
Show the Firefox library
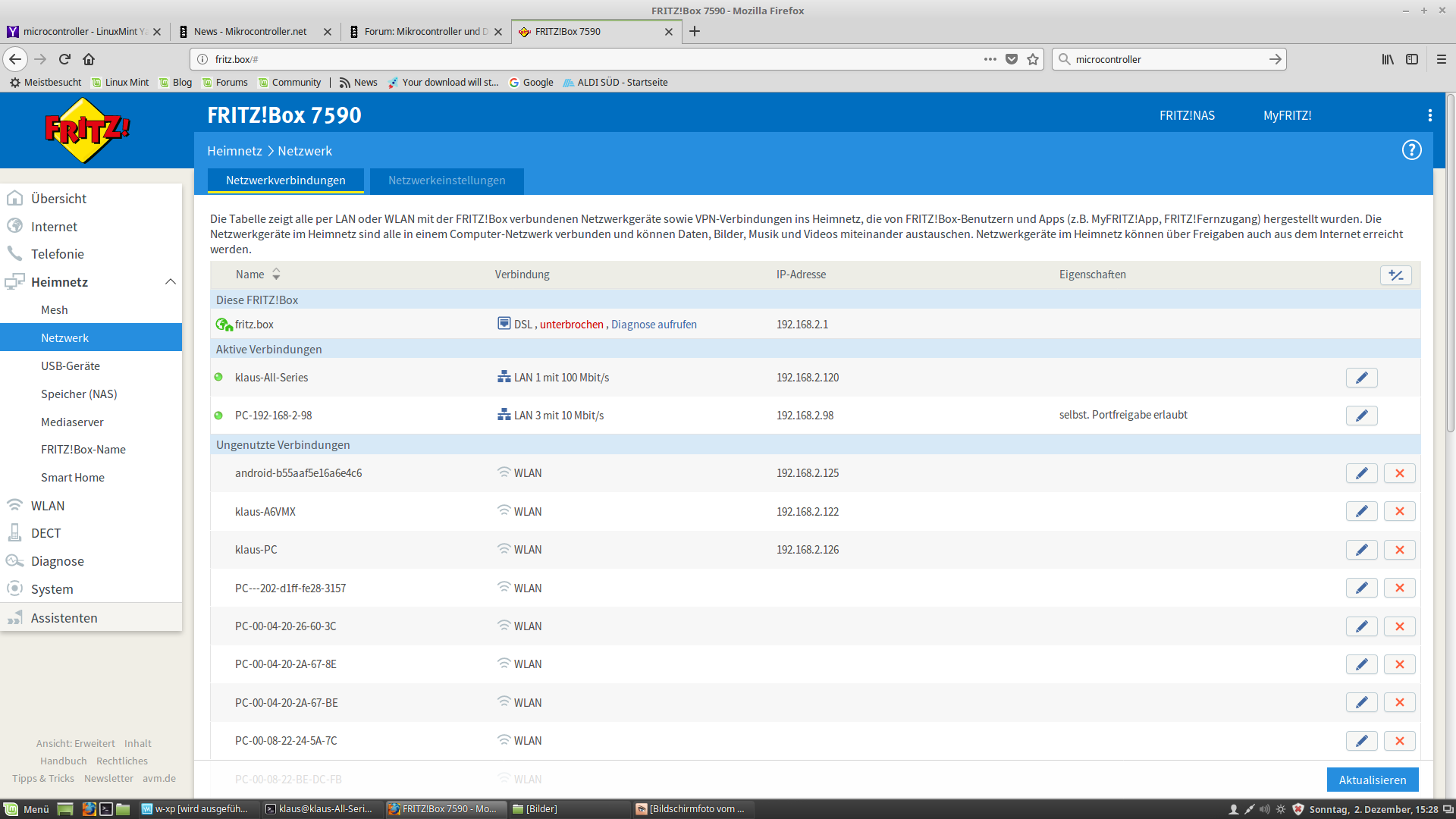[1387, 59]
